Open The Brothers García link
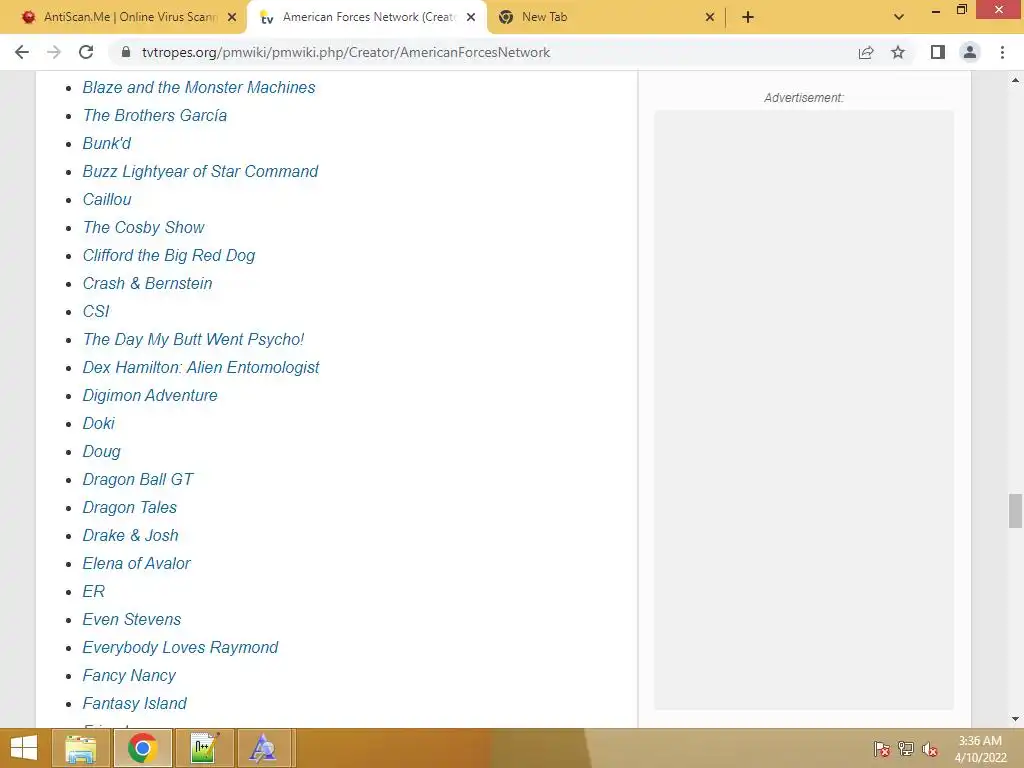The image size is (1024, 768). coord(155,116)
